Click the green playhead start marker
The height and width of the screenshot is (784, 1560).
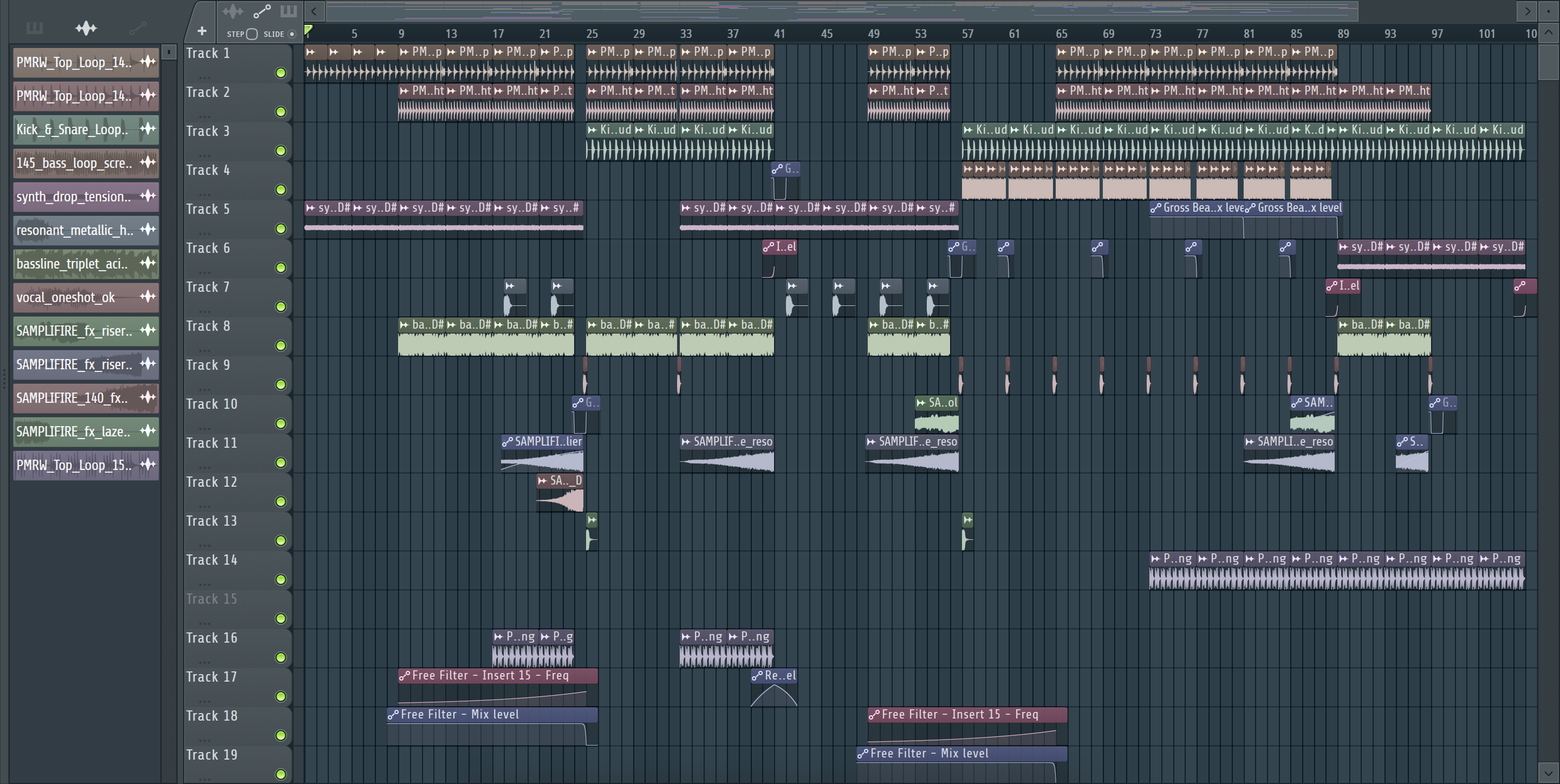point(308,30)
